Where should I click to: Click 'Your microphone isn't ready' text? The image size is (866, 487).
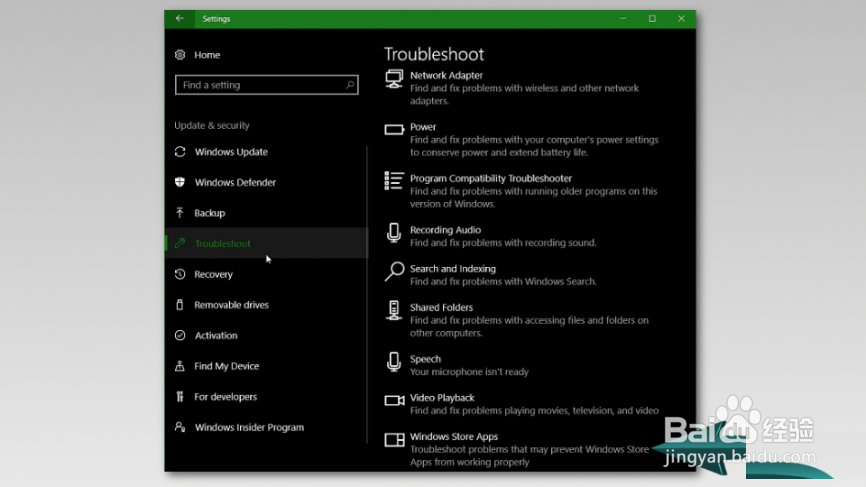(469, 372)
